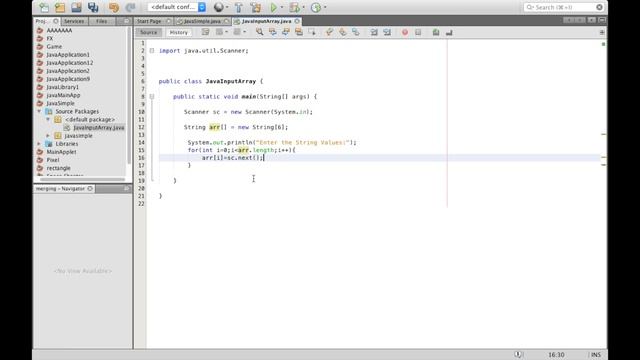Clear the Search field with X button
Viewport: 640px width, 360px height.
pos(599,7)
